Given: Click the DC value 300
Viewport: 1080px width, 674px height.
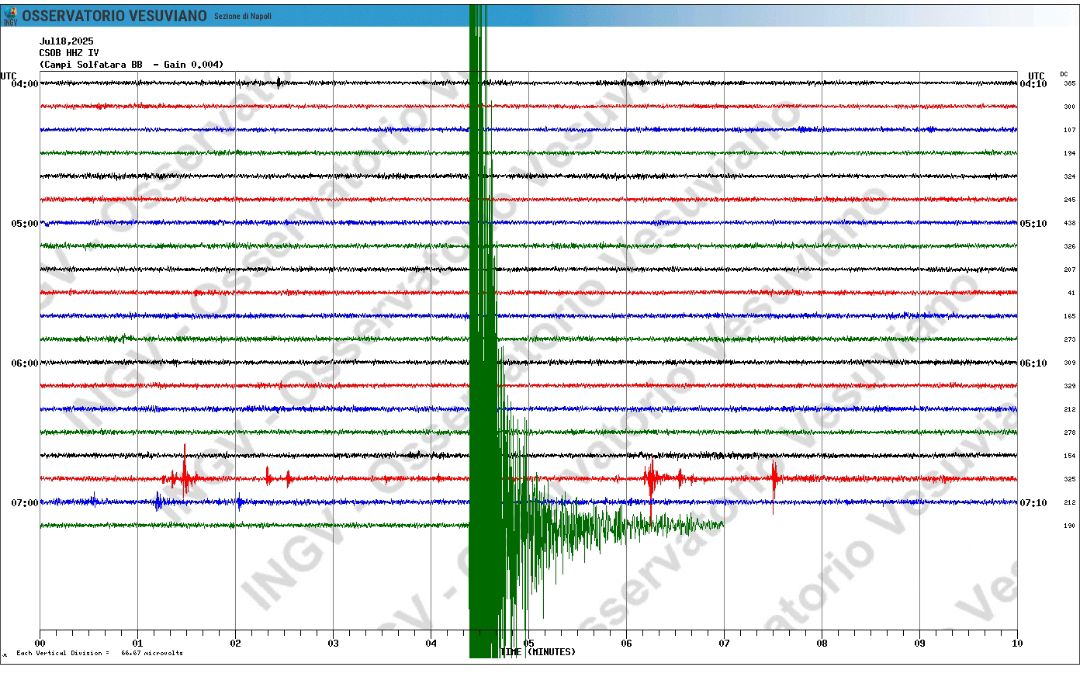Looking at the screenshot, I should coord(1069,107).
